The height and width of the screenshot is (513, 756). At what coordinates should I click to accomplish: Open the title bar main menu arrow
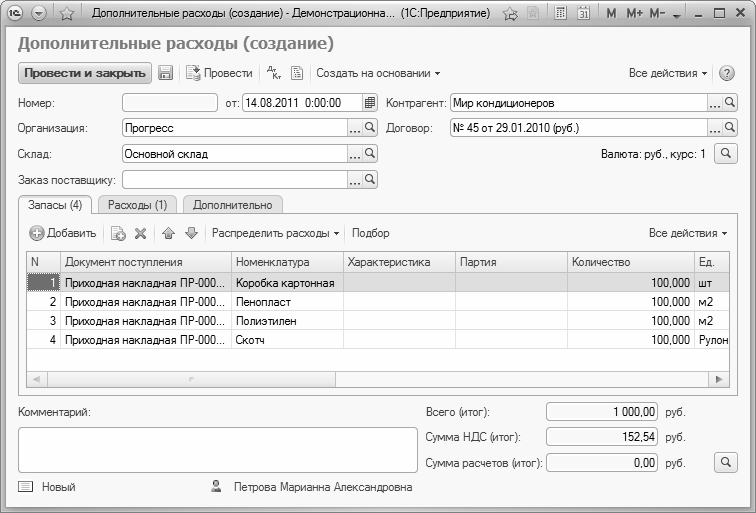(x=39, y=13)
